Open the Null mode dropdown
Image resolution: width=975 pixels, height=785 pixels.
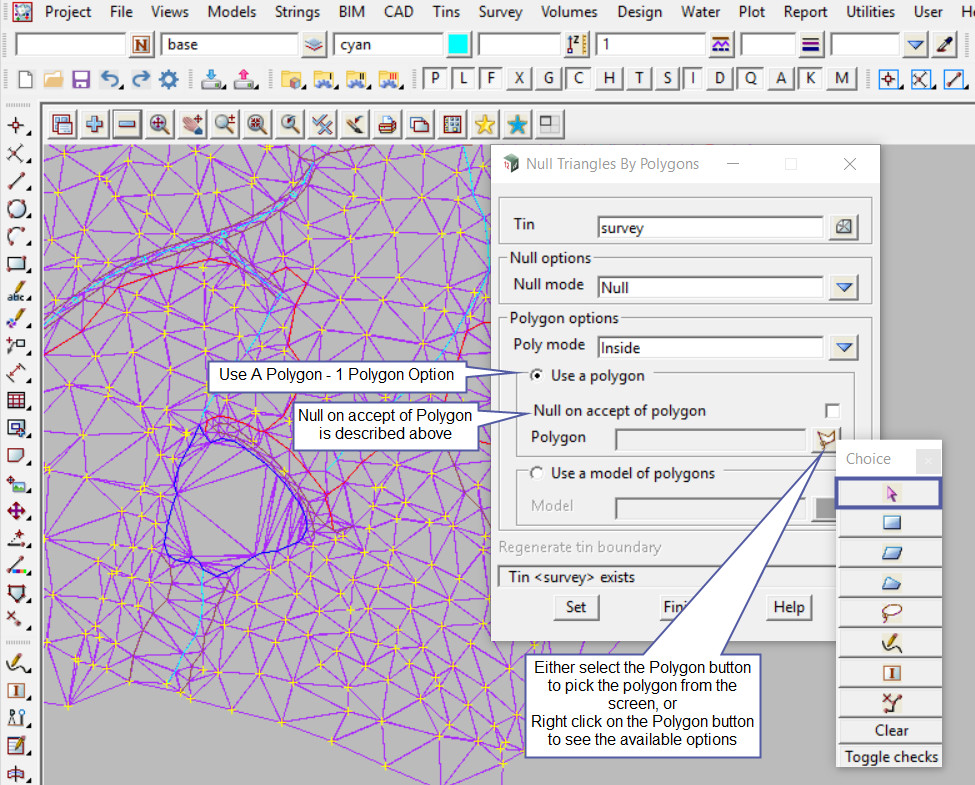[x=845, y=287]
